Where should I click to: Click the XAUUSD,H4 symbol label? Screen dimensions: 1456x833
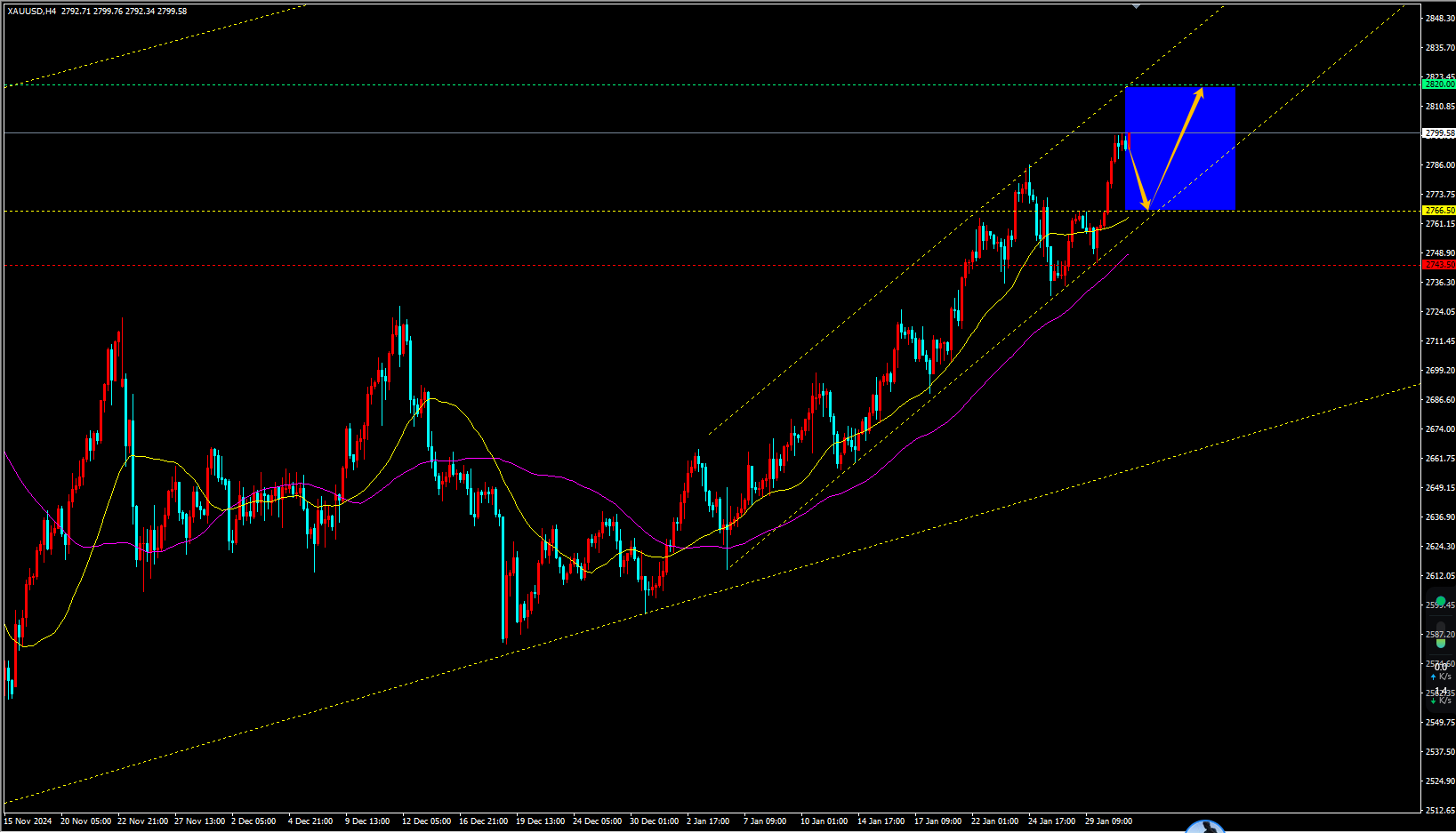(32, 12)
